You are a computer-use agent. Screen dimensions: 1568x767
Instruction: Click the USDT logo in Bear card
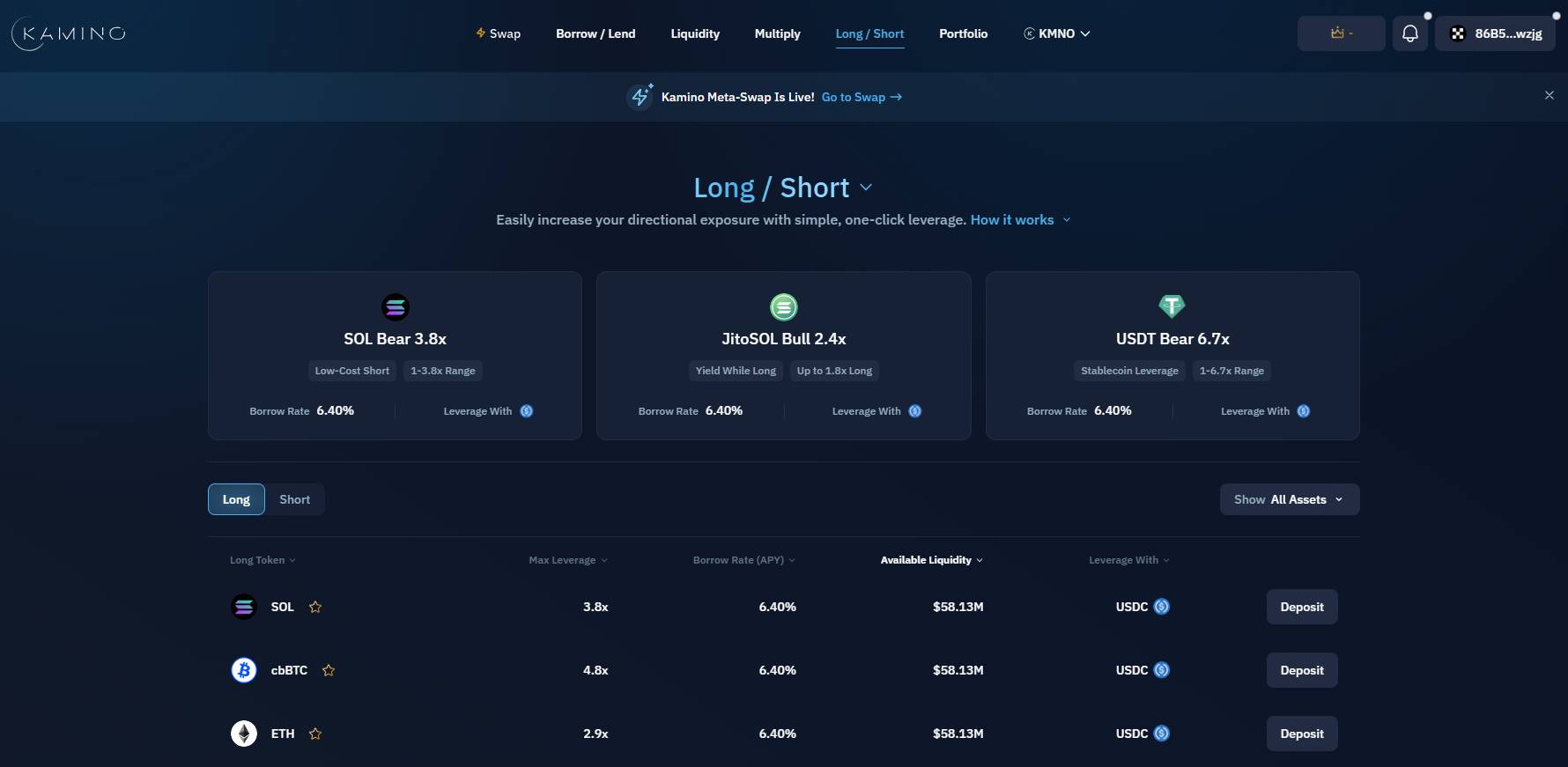click(1172, 306)
